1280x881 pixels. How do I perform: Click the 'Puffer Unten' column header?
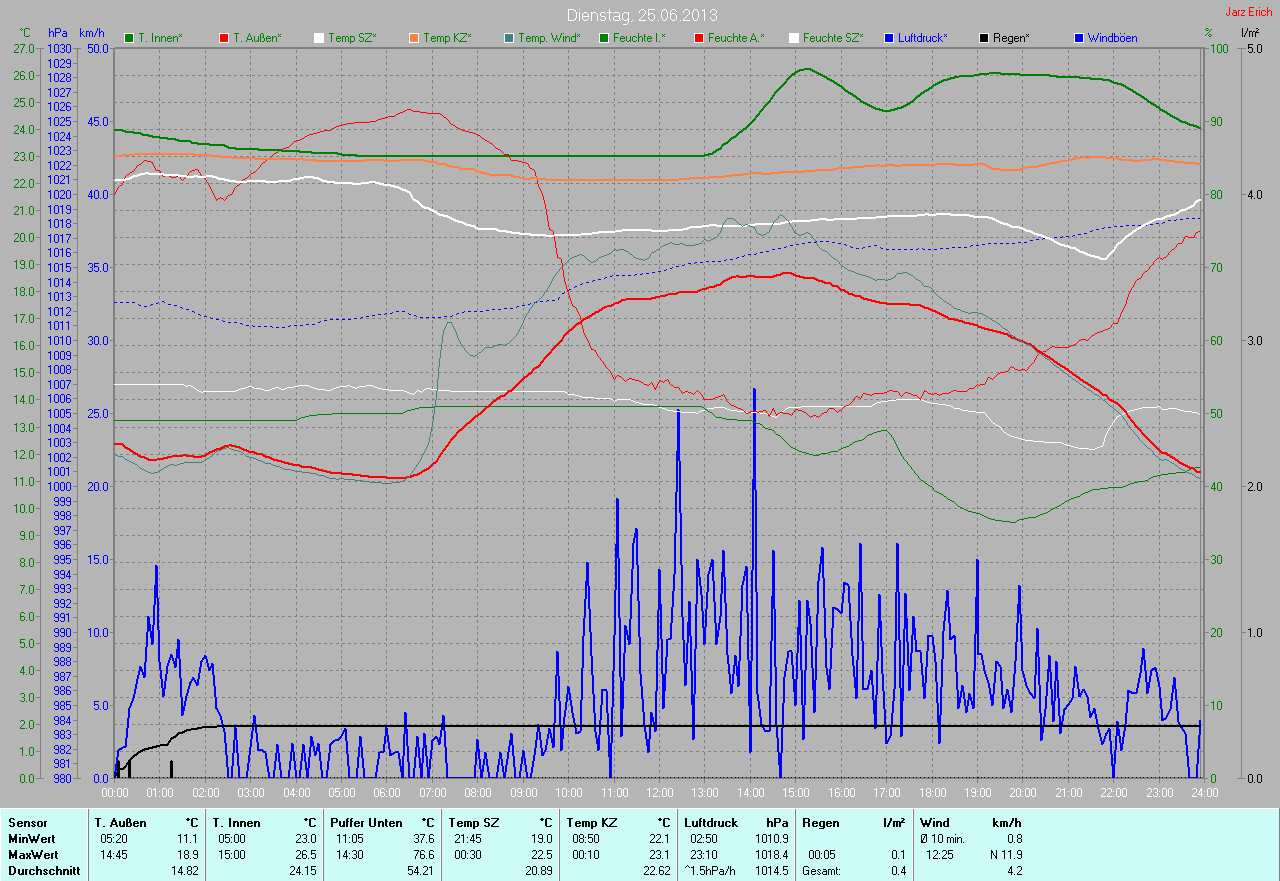pyautogui.click(x=366, y=822)
